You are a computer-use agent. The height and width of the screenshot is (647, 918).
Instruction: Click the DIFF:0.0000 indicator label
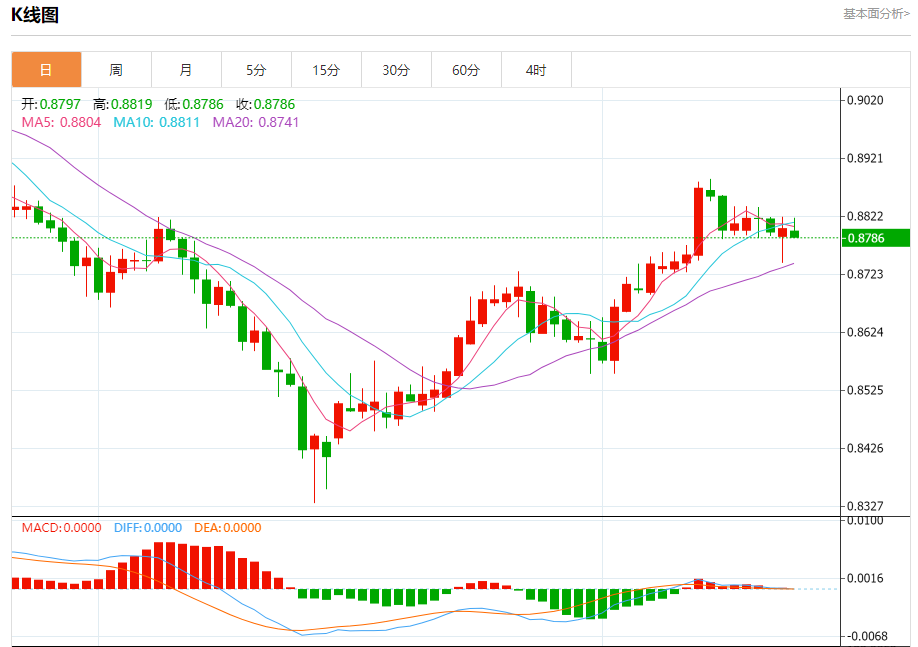click(x=148, y=528)
